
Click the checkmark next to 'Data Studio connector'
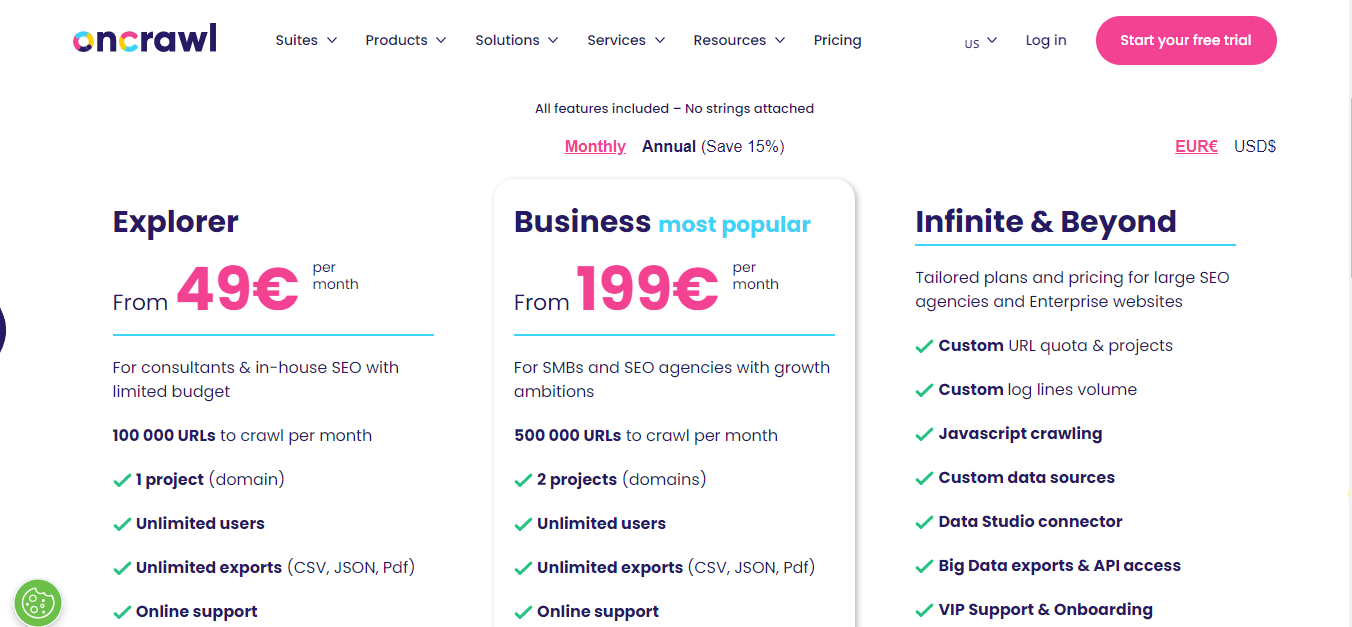click(x=924, y=522)
